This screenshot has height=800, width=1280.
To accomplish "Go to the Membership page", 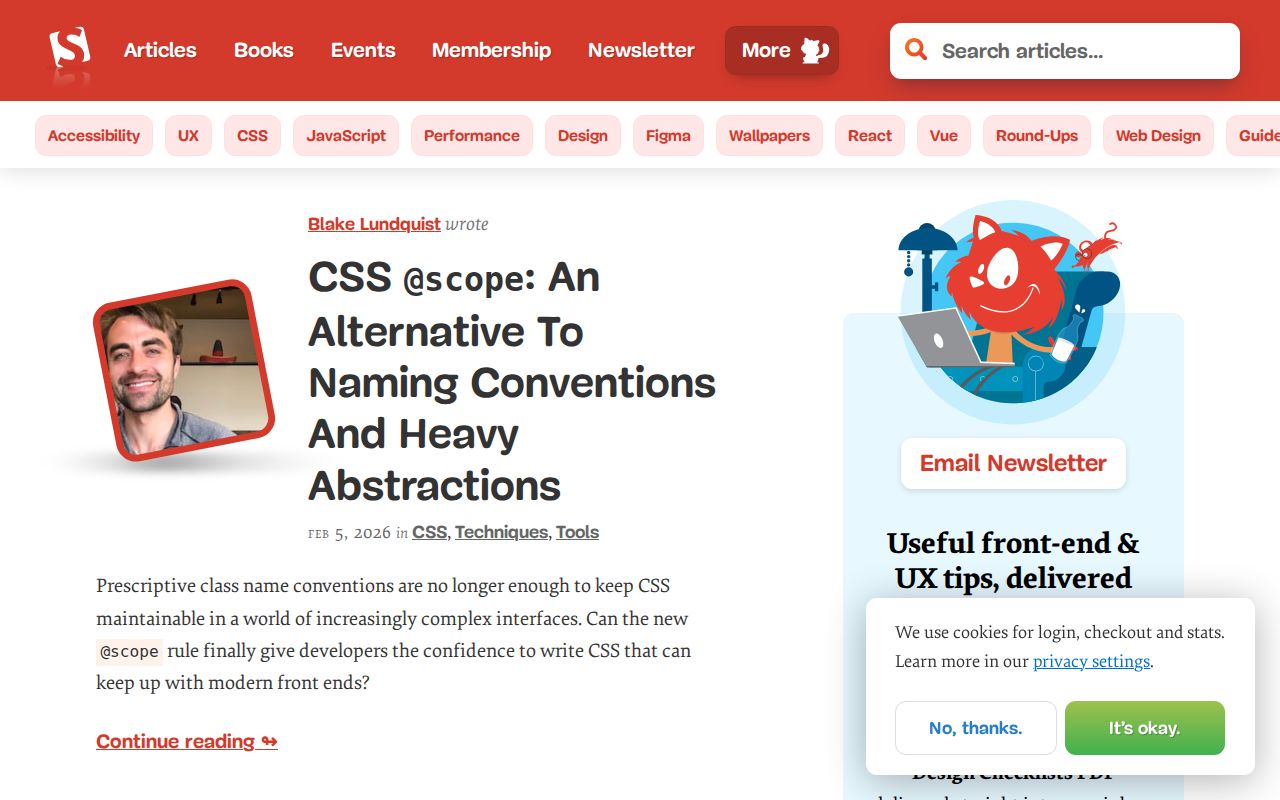I will coord(491,50).
